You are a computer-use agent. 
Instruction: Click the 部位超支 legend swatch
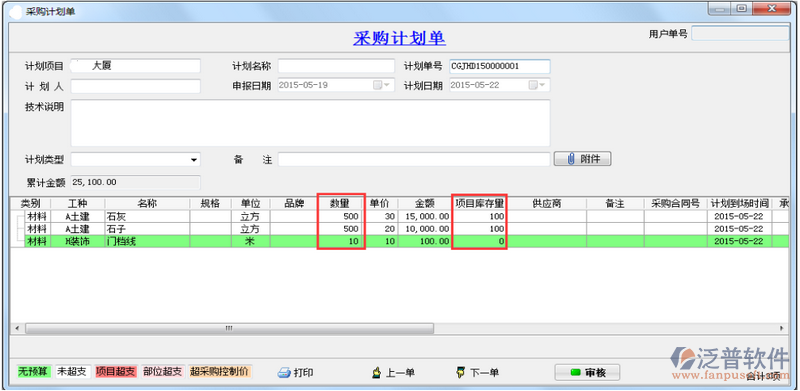click(x=162, y=372)
